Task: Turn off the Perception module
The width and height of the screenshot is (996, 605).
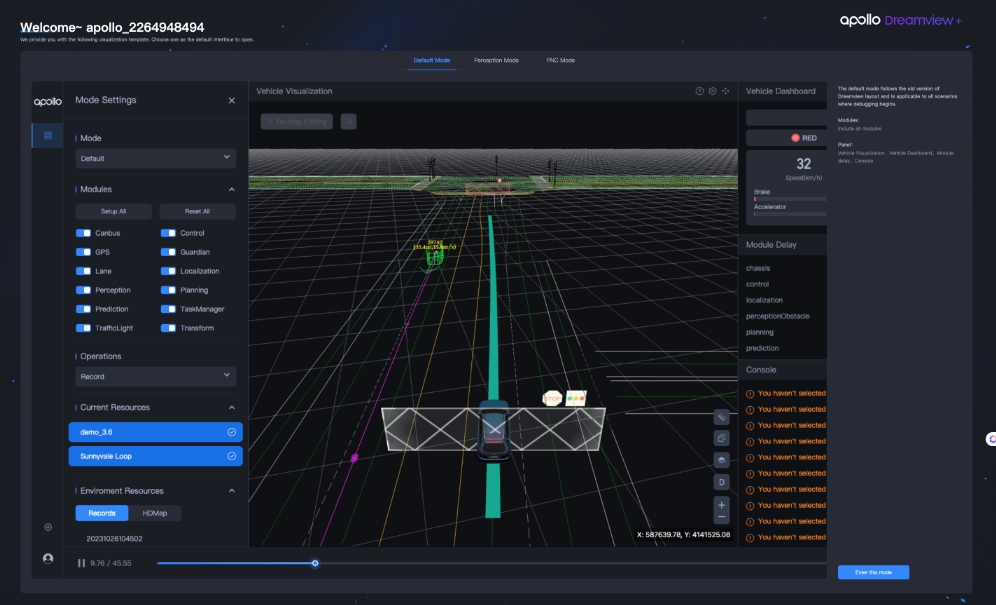Action: point(83,290)
